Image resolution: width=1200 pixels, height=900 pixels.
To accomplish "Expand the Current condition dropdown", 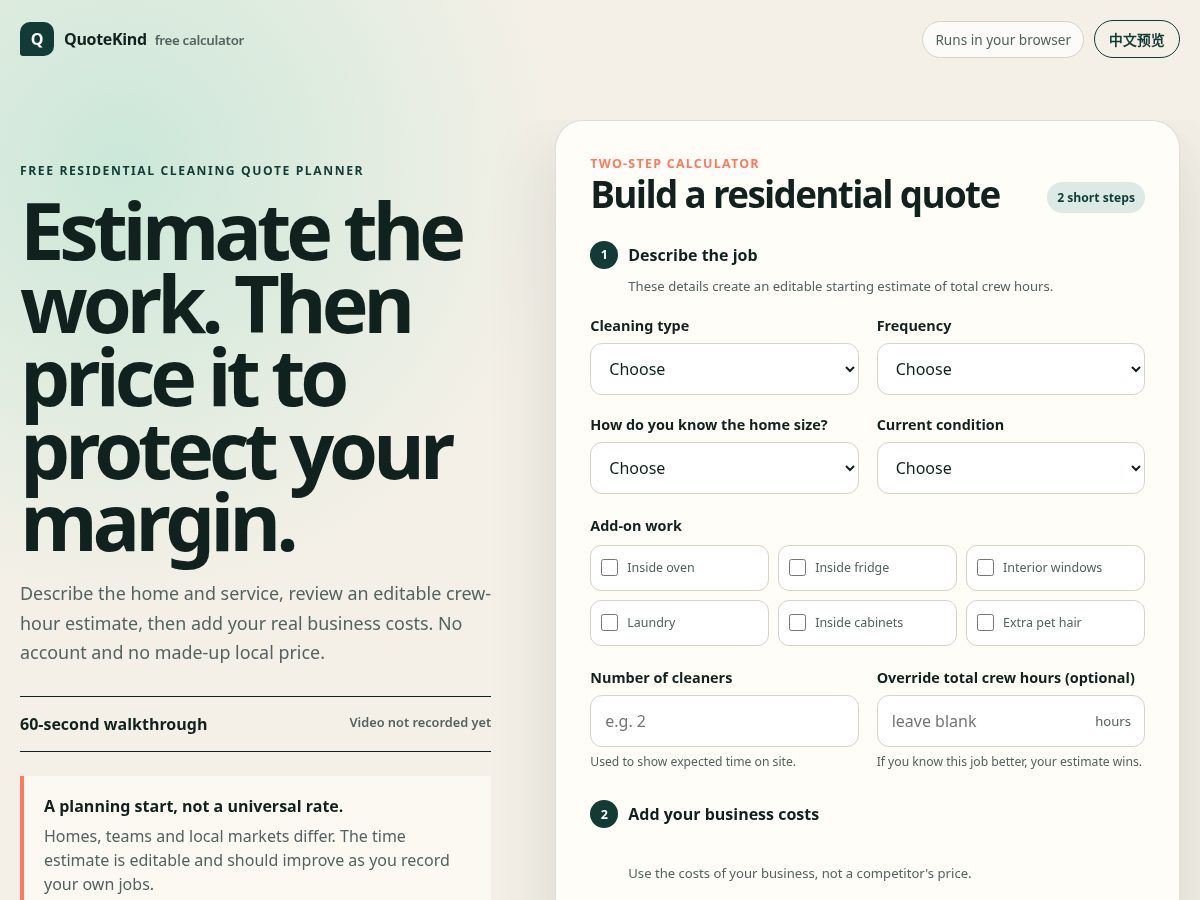I will (x=1011, y=468).
